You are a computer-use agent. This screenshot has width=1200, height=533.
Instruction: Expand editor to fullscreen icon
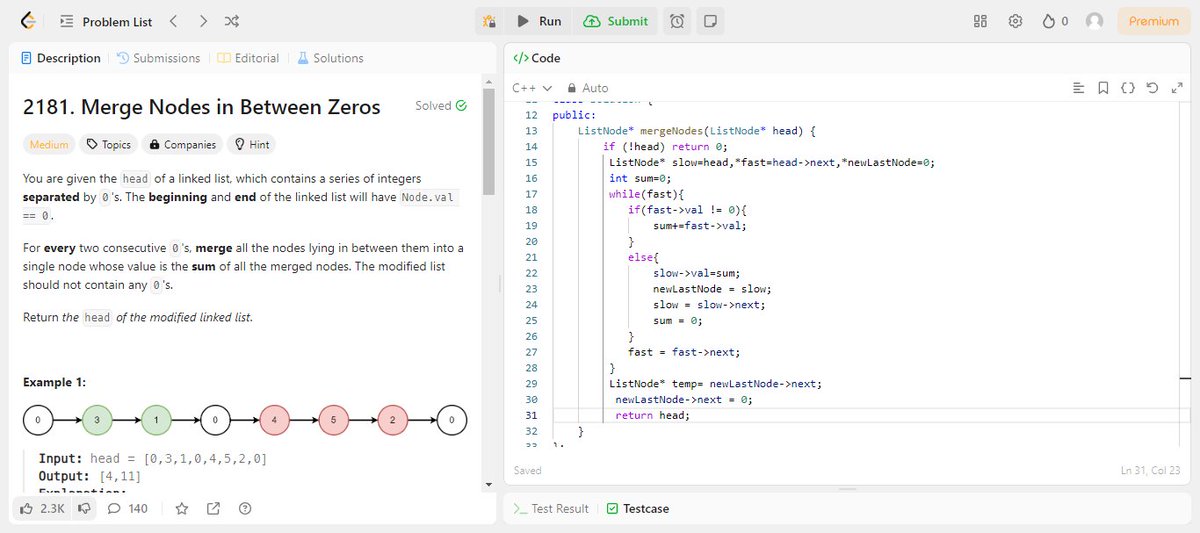click(x=1177, y=88)
